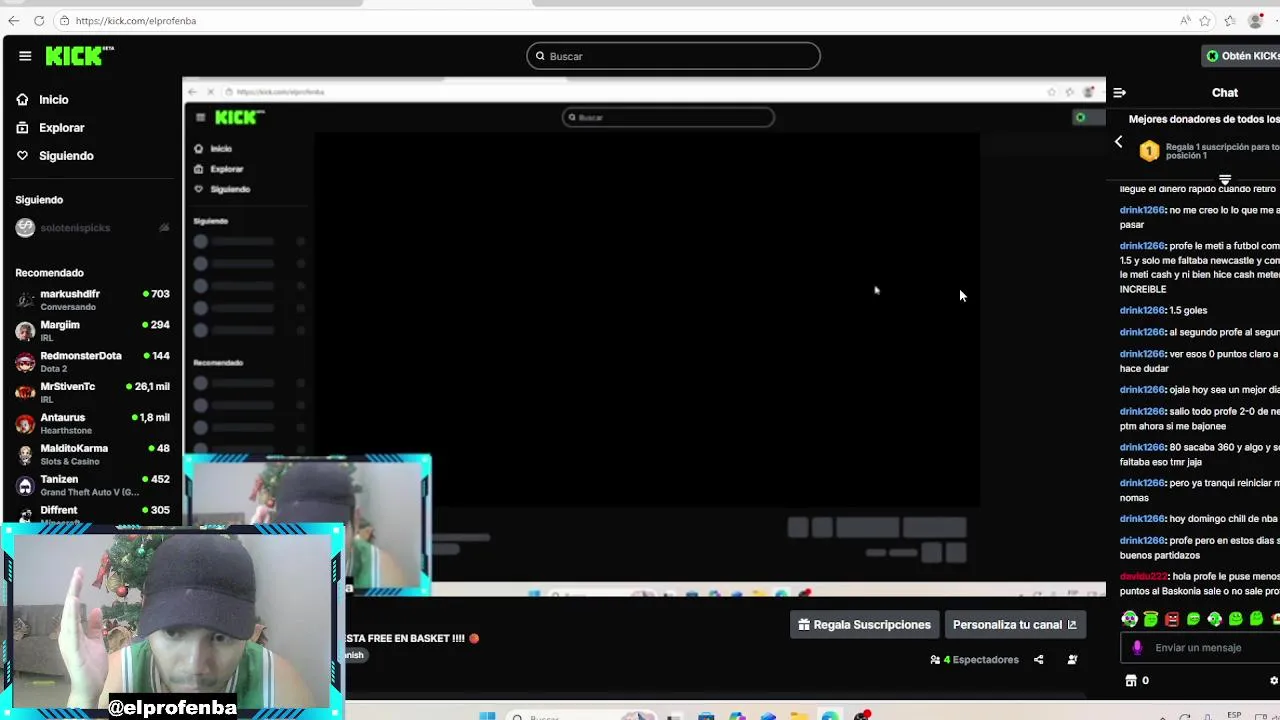Collapse the chat panel with arrow icon

(x=1120, y=93)
